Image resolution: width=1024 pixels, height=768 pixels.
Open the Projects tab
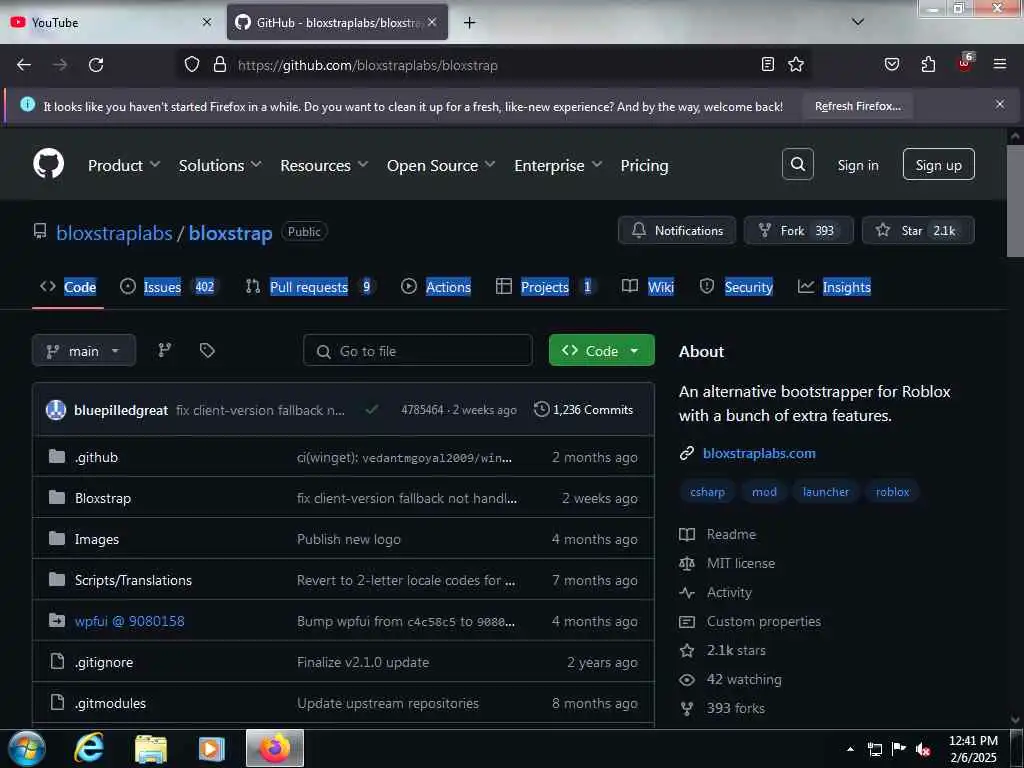[x=545, y=287]
